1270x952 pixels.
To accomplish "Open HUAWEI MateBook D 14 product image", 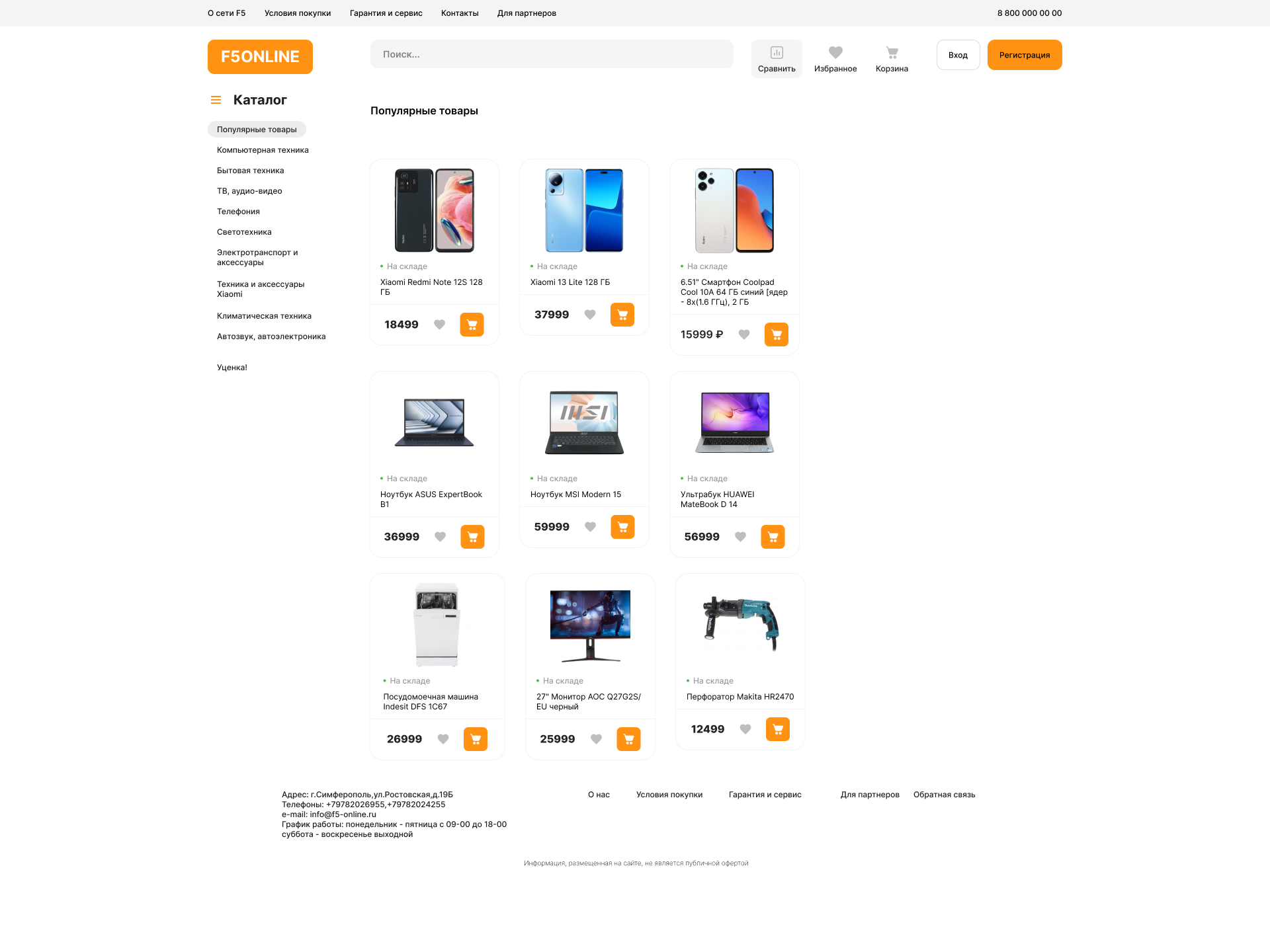I will point(734,422).
